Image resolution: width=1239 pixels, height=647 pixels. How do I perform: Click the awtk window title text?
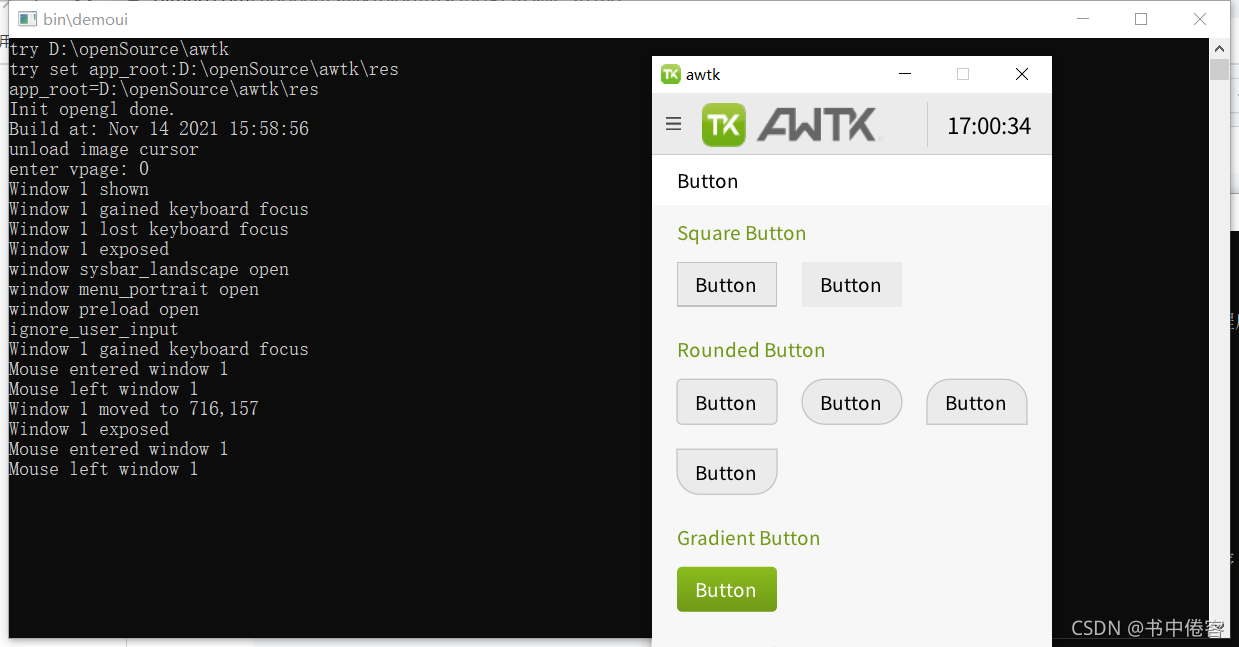tap(702, 73)
